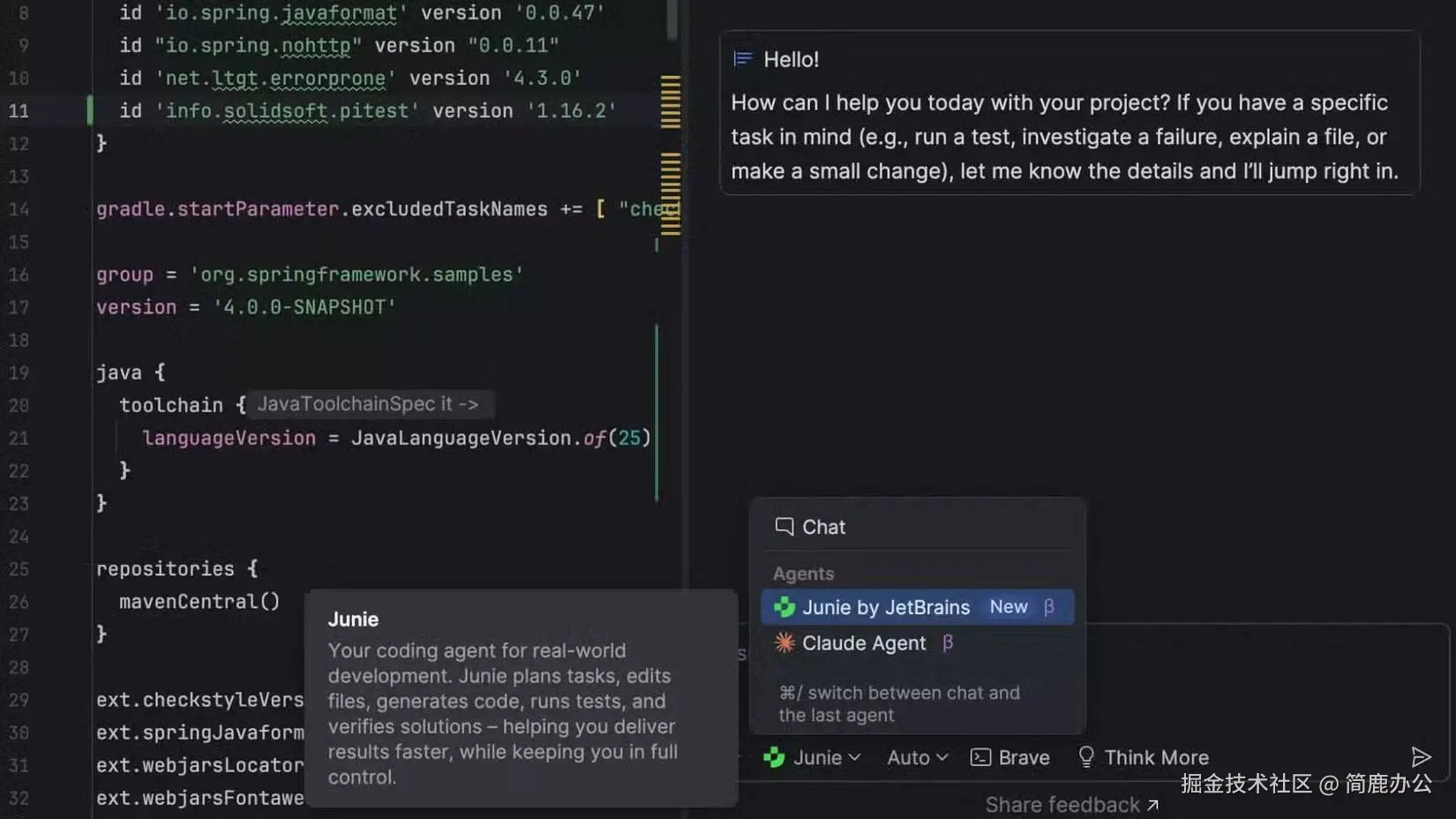The image size is (1456, 819).
Task: Choose Chat from the agent popup
Action: [x=822, y=526]
